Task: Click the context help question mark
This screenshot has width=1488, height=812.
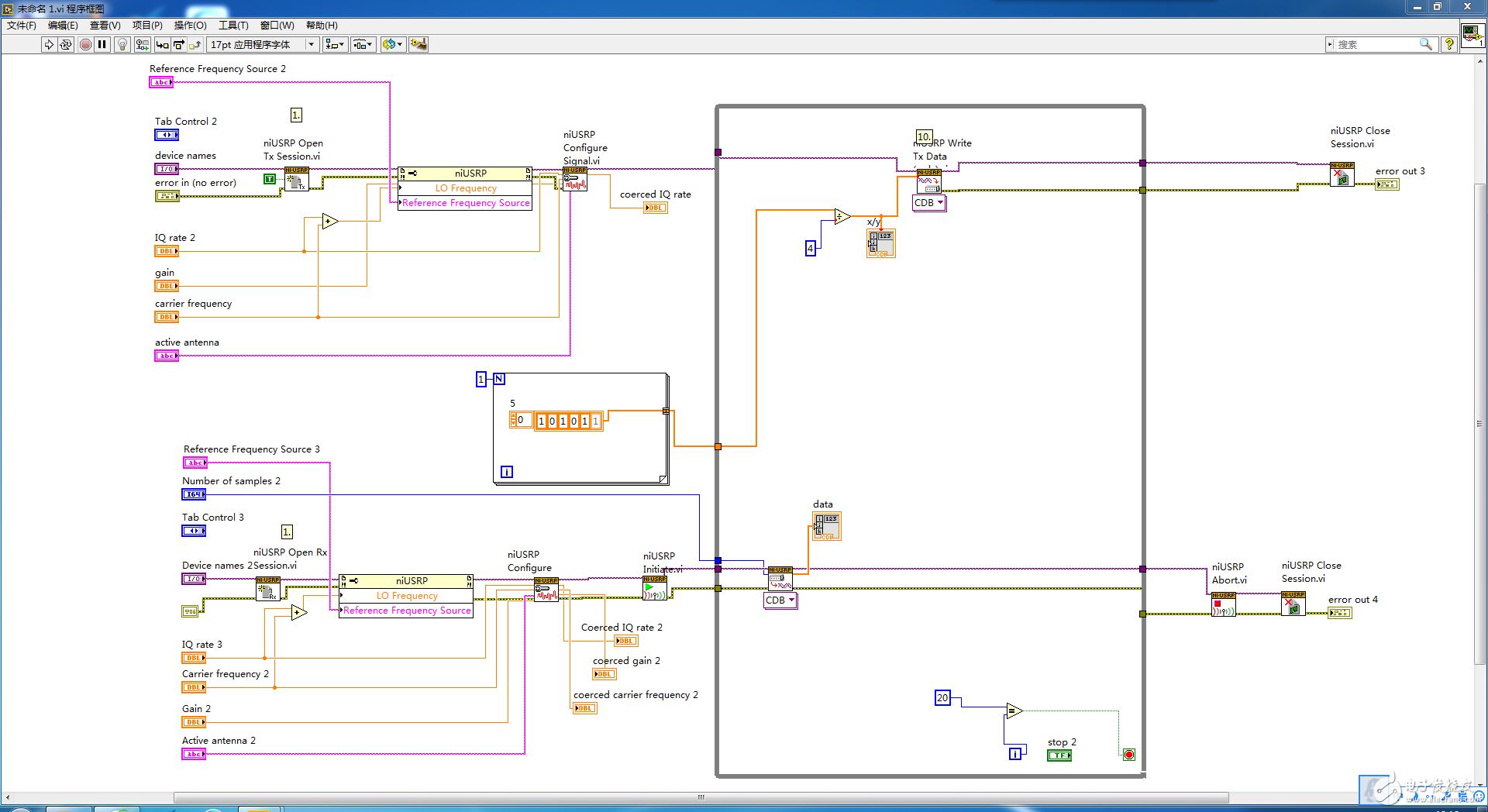Action: click(1448, 44)
